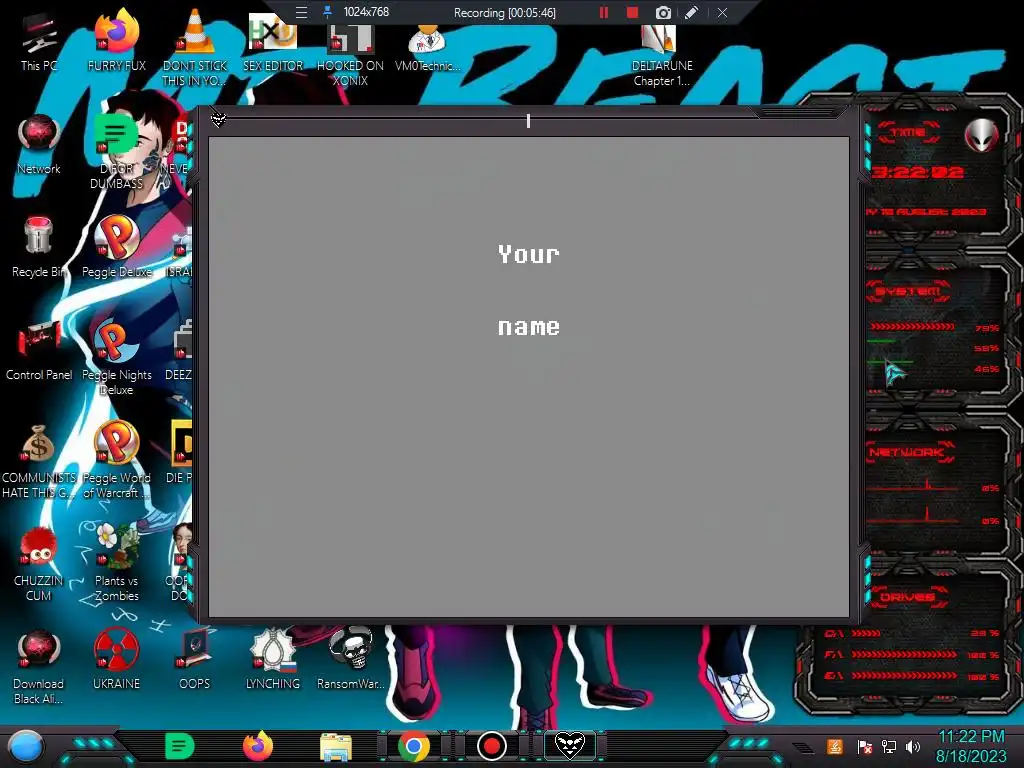The height and width of the screenshot is (768, 1024).
Task: Open the Download Black Ali shortcut
Action: click(39, 666)
